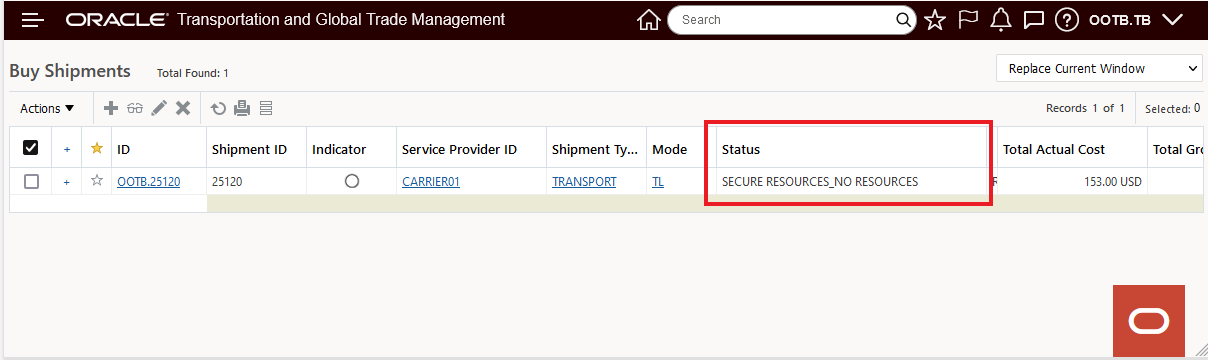Click the refresh toolbar icon
Viewport: 1208px width, 360px height.
(218, 108)
